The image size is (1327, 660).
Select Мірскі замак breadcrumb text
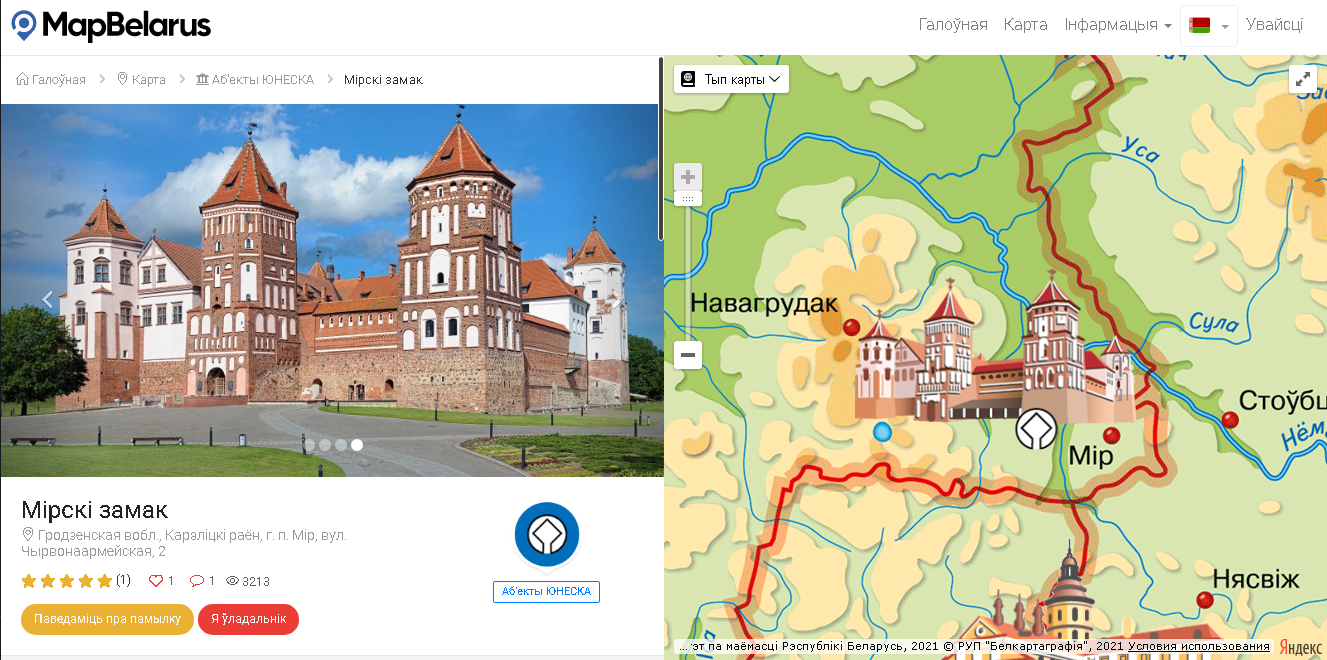point(383,79)
